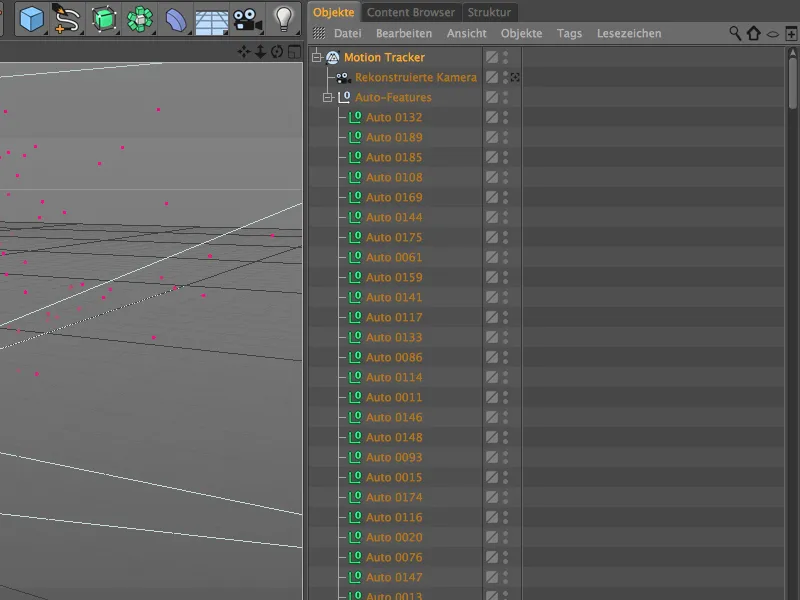Select the Cube primitive tool
Viewport: 800px width, 600px height.
pos(32,18)
